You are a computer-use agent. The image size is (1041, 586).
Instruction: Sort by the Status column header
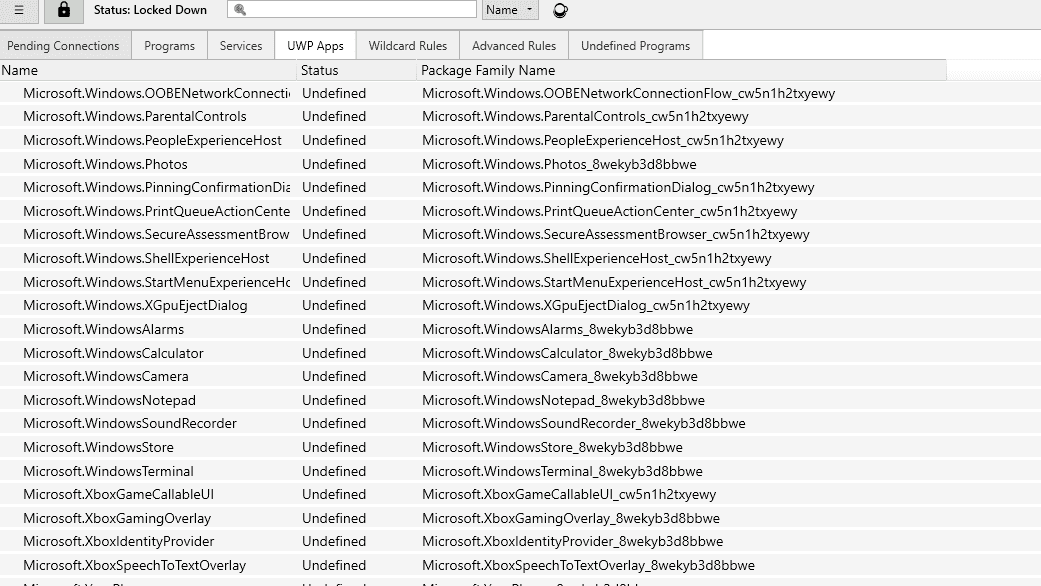coord(357,70)
